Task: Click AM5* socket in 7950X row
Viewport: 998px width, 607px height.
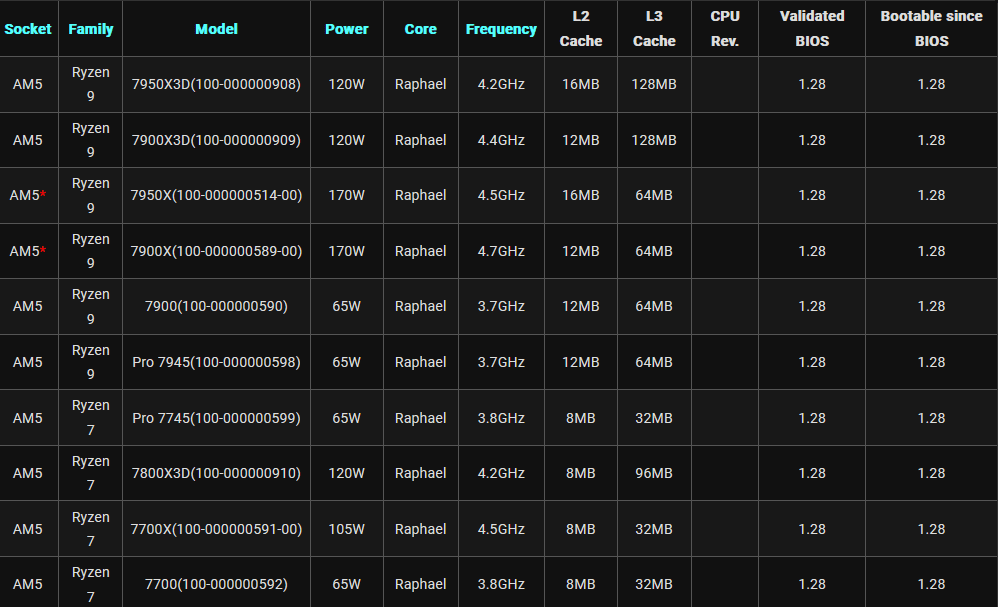Action: click(28, 195)
